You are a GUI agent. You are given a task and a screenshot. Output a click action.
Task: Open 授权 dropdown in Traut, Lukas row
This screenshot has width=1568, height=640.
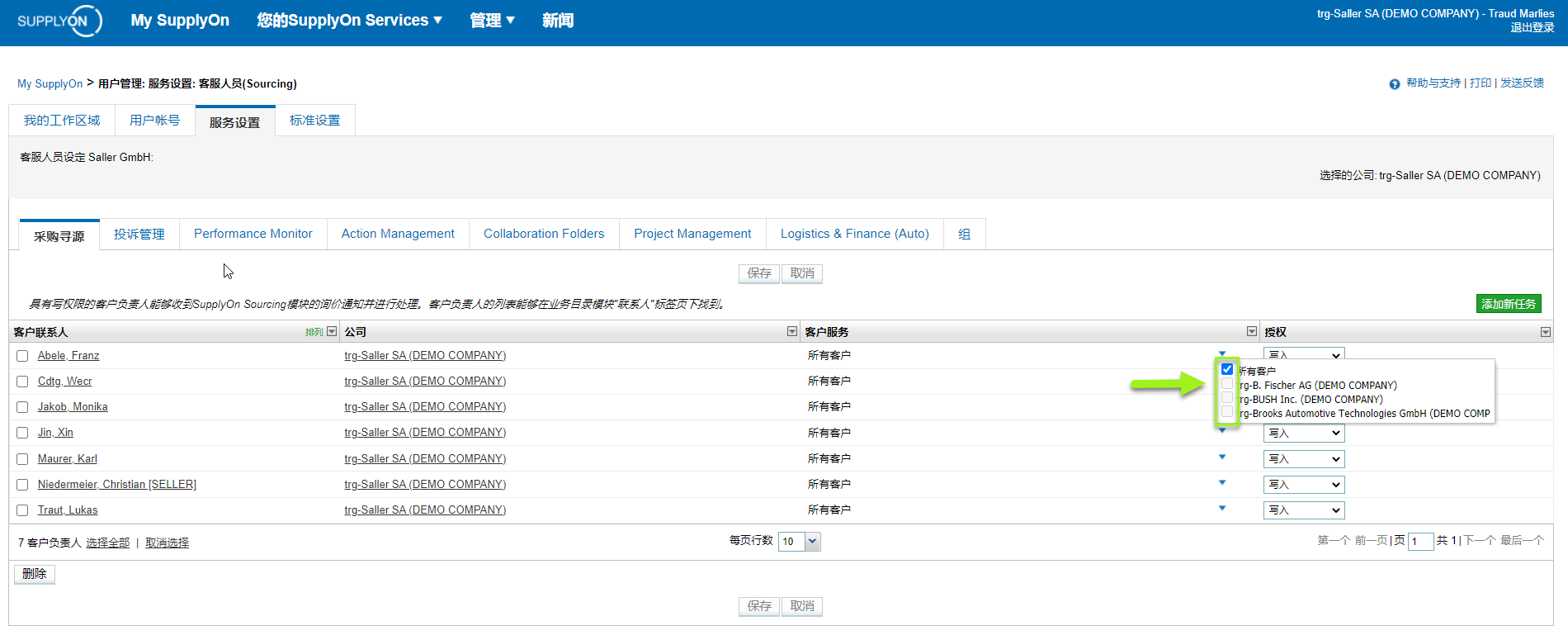[1304, 510]
